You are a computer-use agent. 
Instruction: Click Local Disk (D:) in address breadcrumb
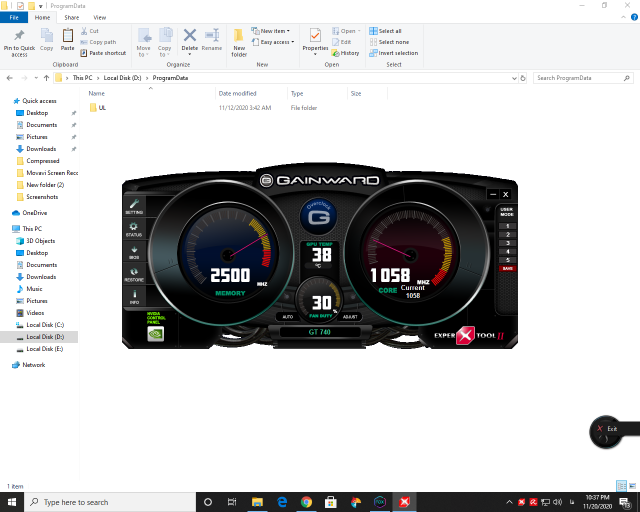click(122, 78)
